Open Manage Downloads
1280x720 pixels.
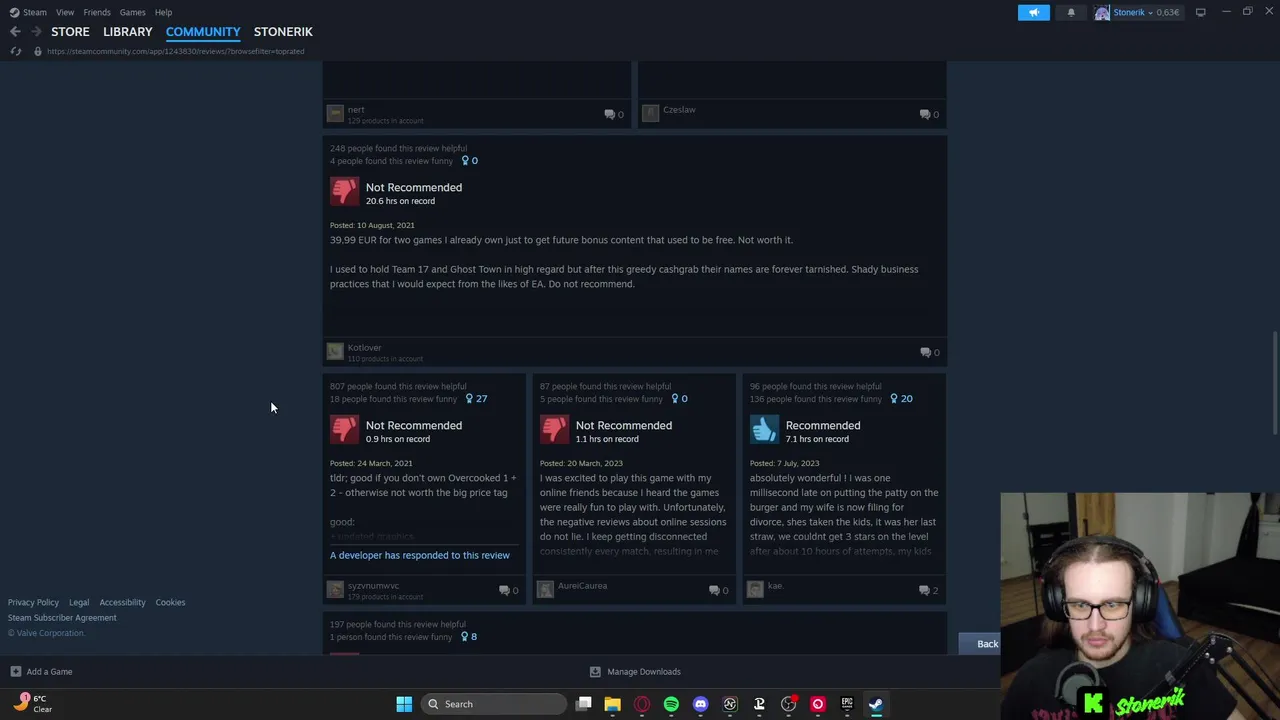(x=635, y=671)
